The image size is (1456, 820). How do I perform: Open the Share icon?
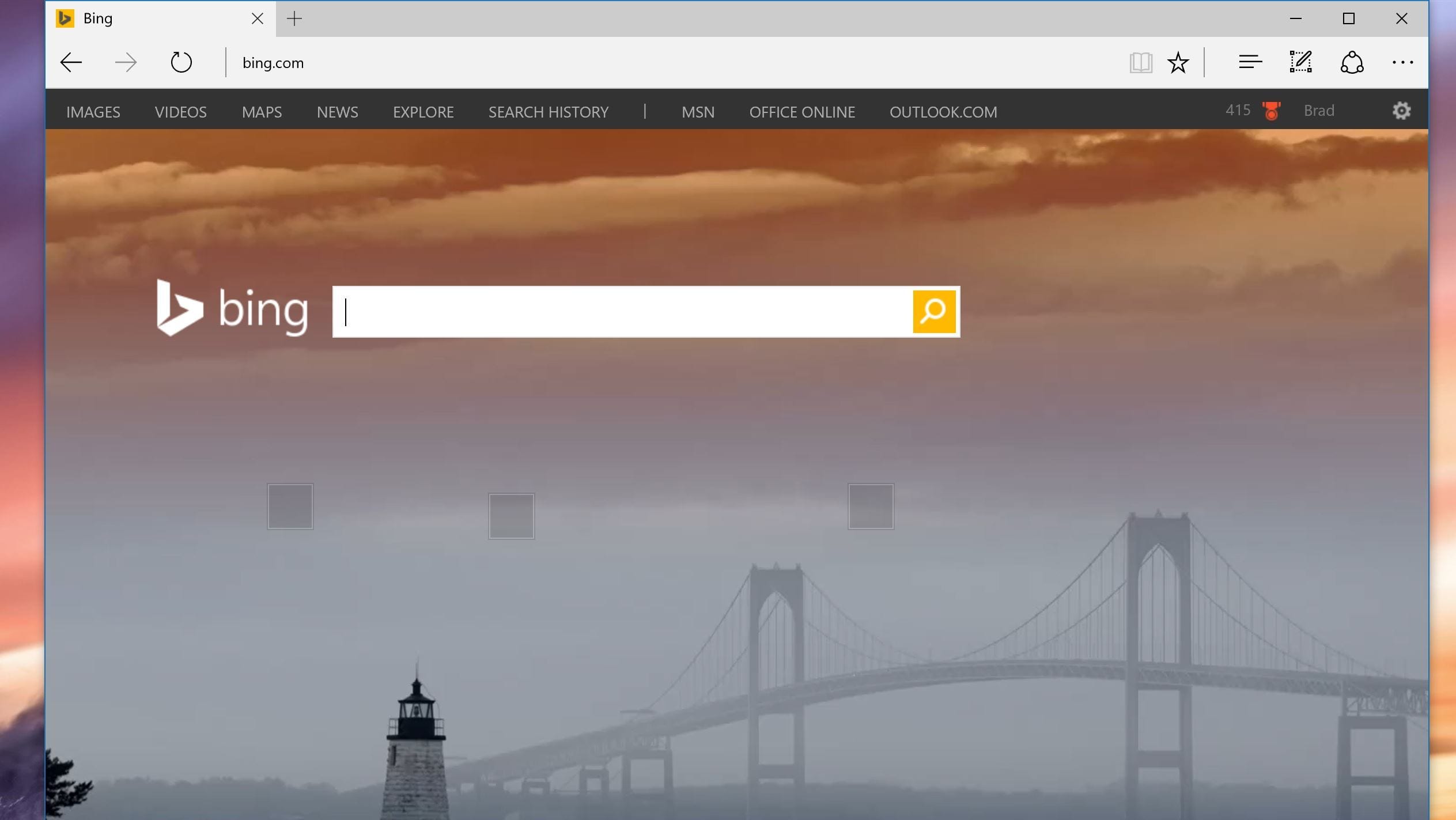click(1352, 62)
